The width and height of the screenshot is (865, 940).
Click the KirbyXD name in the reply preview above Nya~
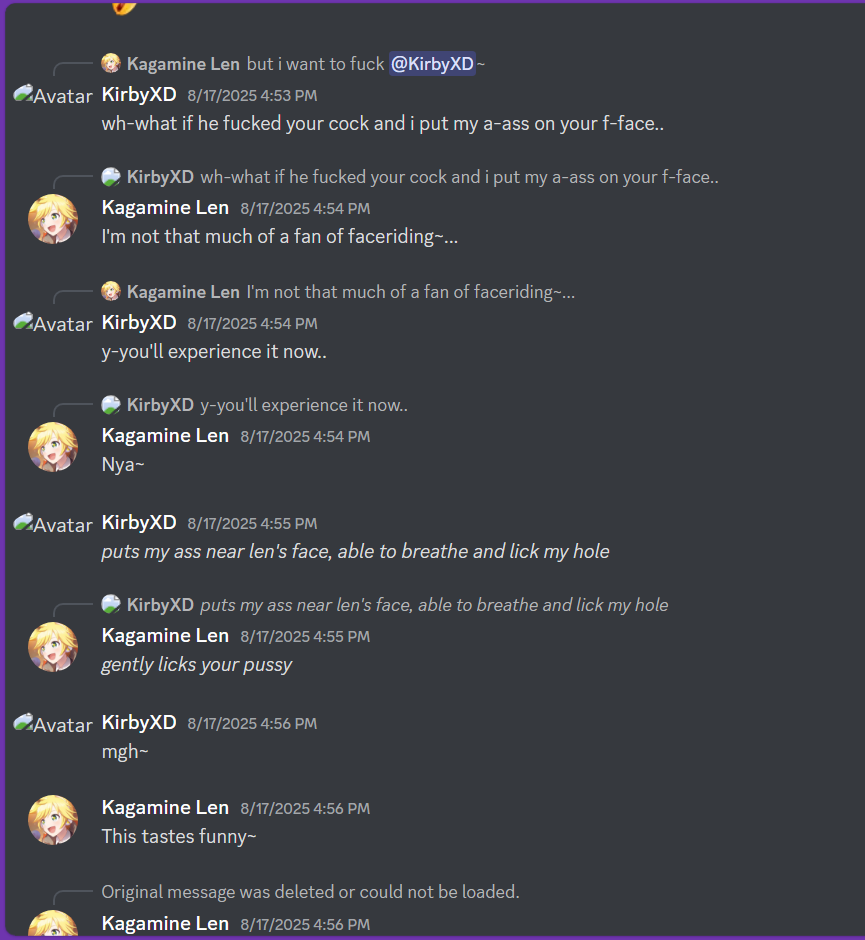pos(160,405)
